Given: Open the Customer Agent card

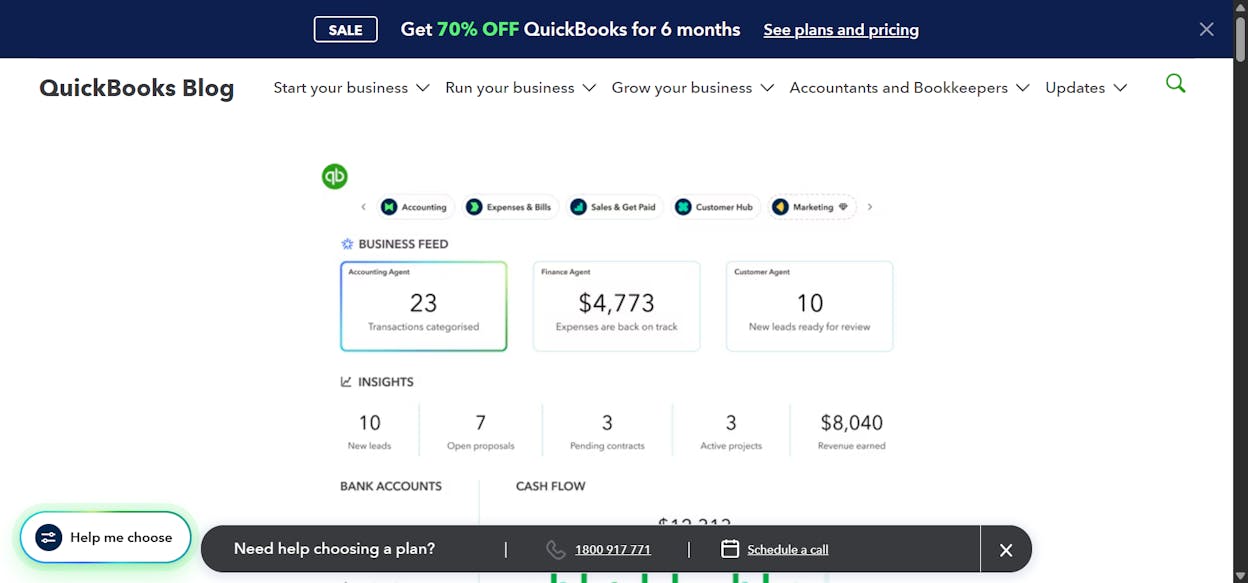Looking at the screenshot, I should [809, 306].
